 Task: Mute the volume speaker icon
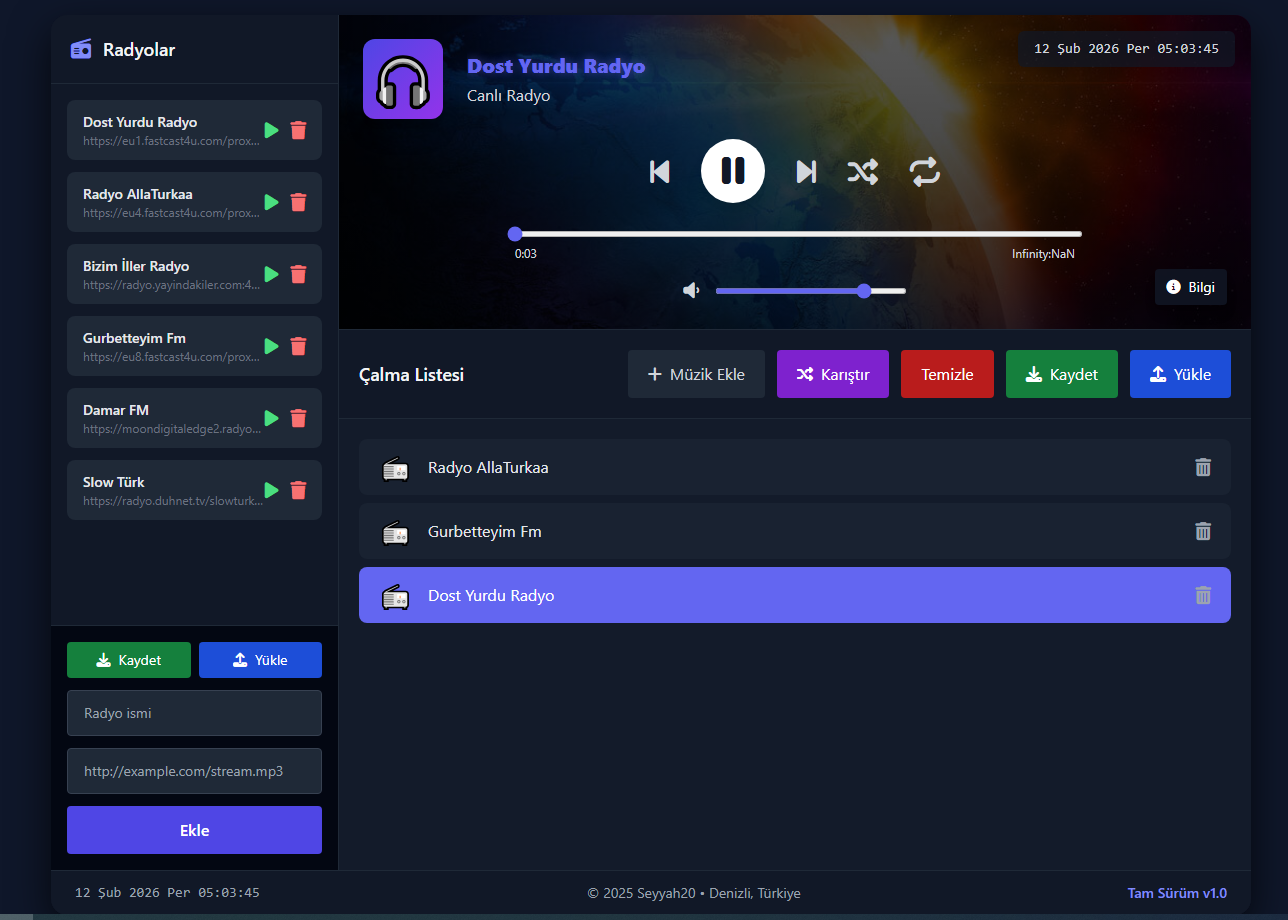tap(691, 290)
